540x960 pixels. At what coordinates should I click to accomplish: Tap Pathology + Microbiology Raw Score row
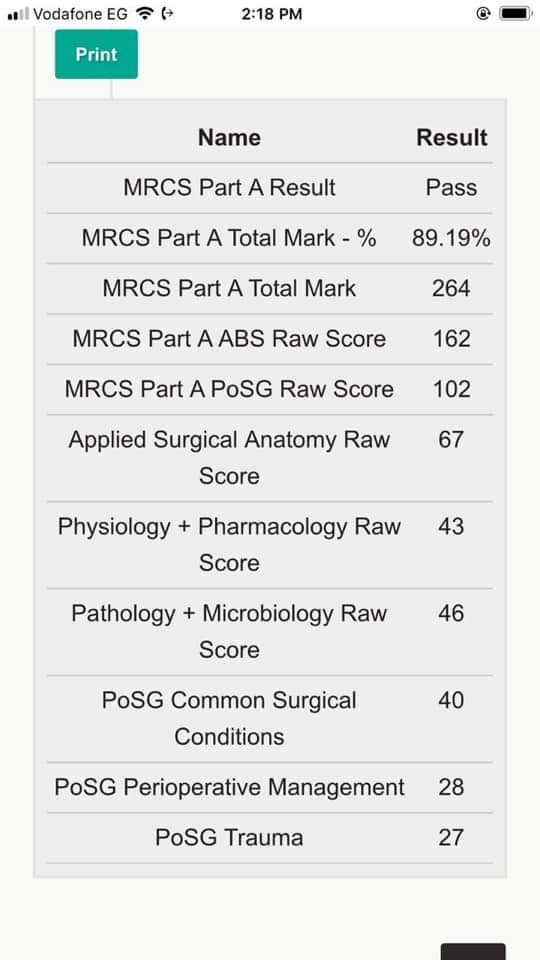(269, 631)
